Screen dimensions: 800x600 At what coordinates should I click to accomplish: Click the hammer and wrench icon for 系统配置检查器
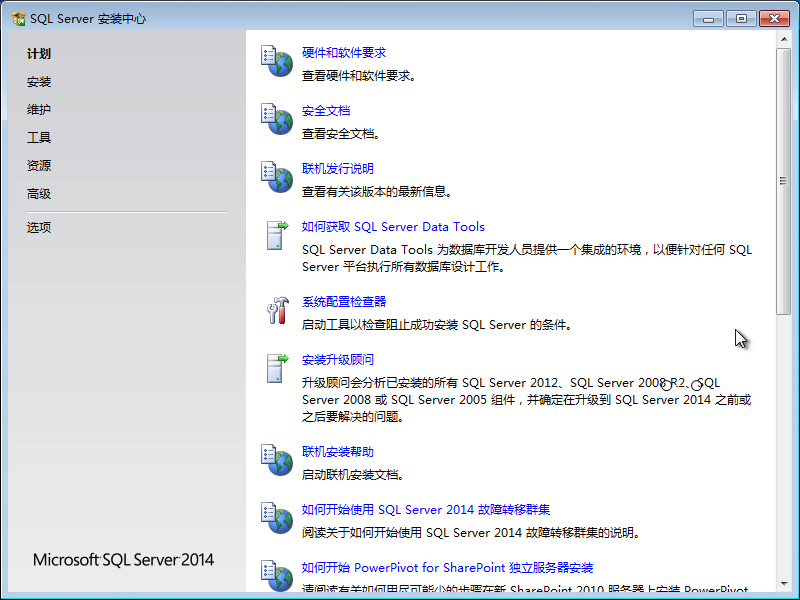[278, 310]
